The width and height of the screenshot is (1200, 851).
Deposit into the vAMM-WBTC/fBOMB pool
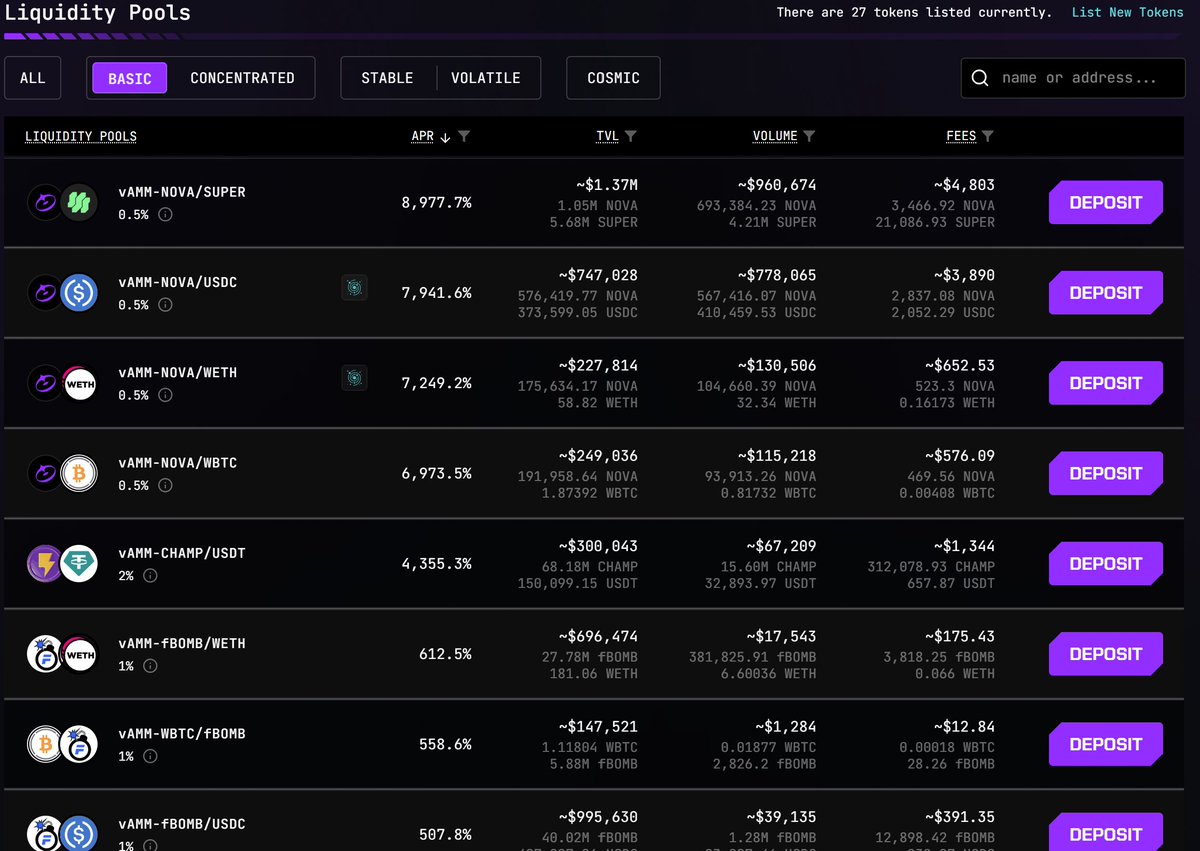coord(1106,745)
